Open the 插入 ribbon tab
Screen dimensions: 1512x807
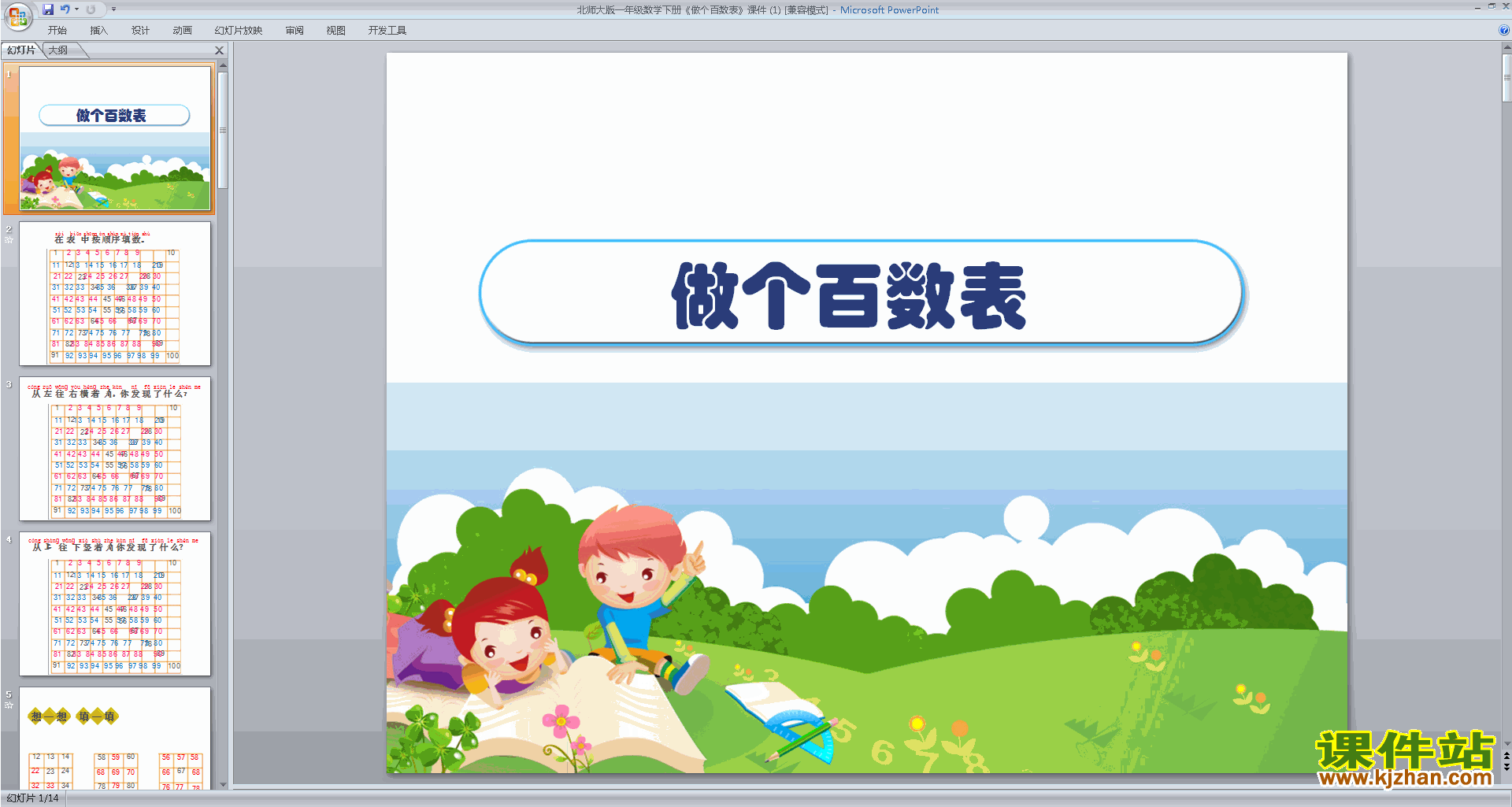click(98, 31)
